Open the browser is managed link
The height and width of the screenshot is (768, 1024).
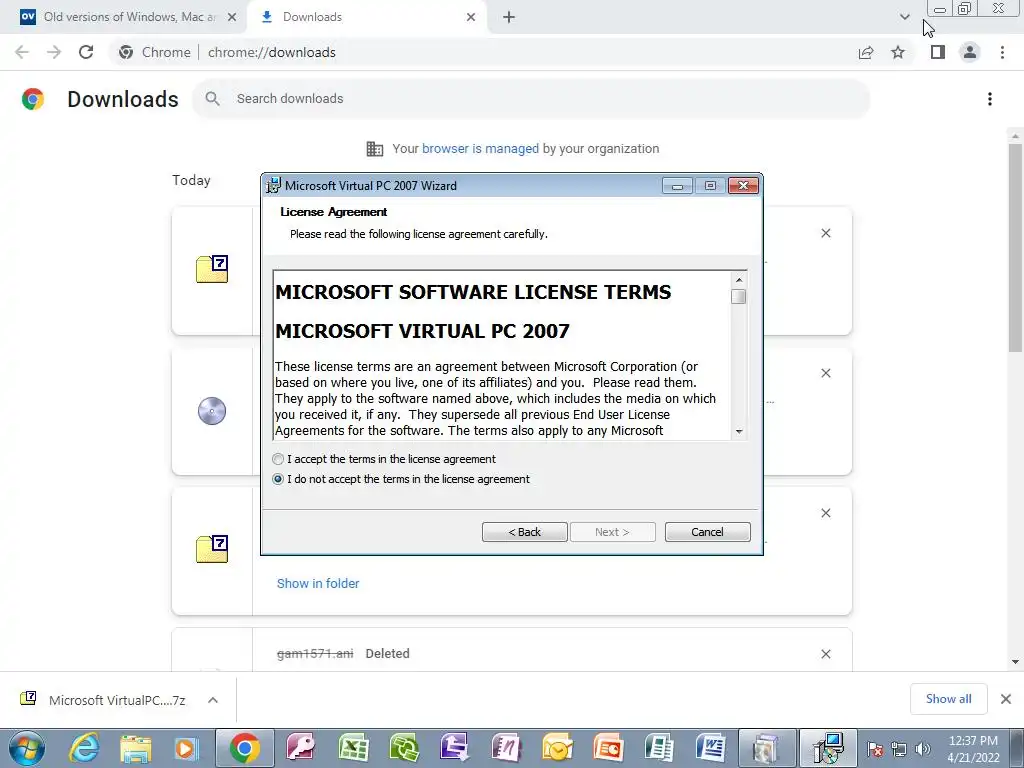point(480,148)
